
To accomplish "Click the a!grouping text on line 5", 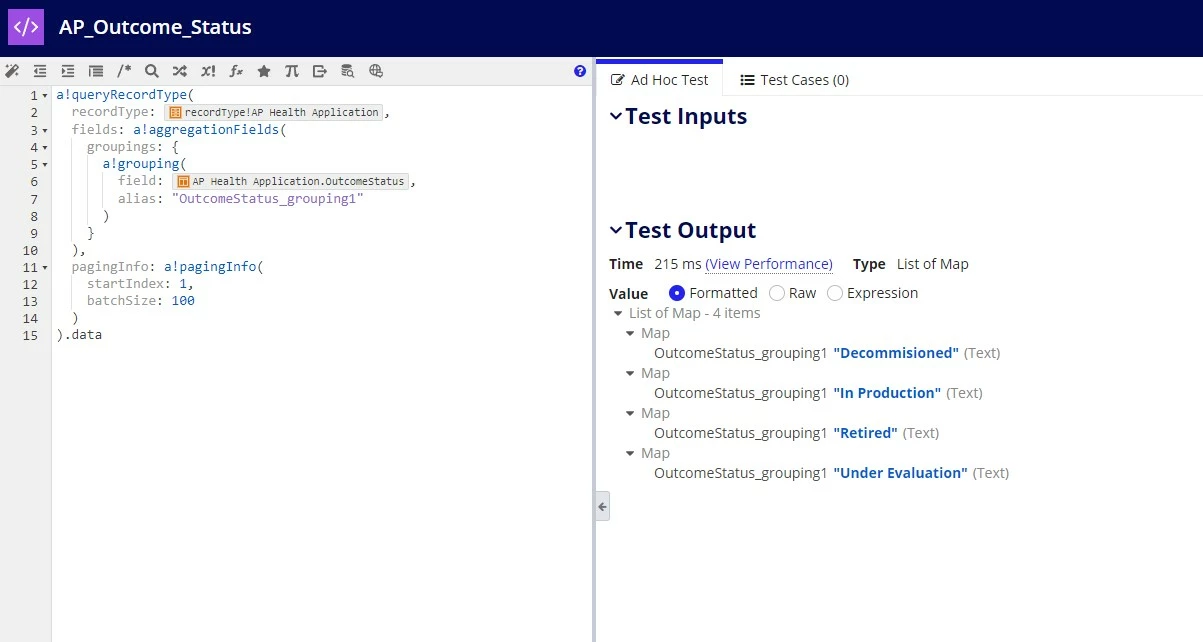I will coord(140,164).
